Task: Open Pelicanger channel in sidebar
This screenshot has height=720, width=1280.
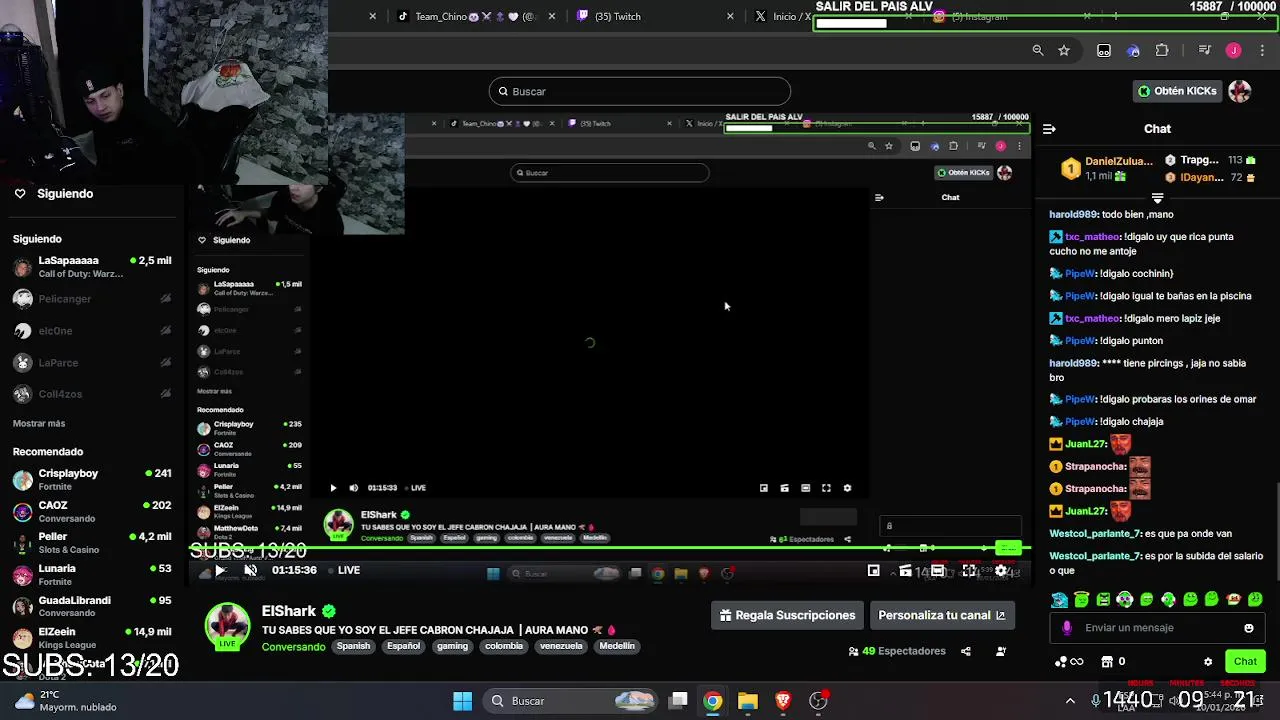Action: pyautogui.click(x=92, y=299)
